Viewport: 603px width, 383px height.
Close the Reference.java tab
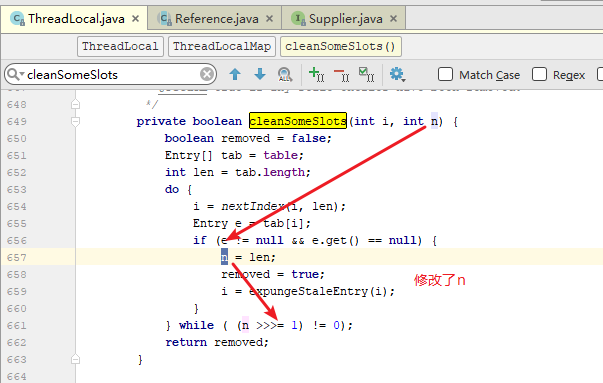[x=270, y=18]
